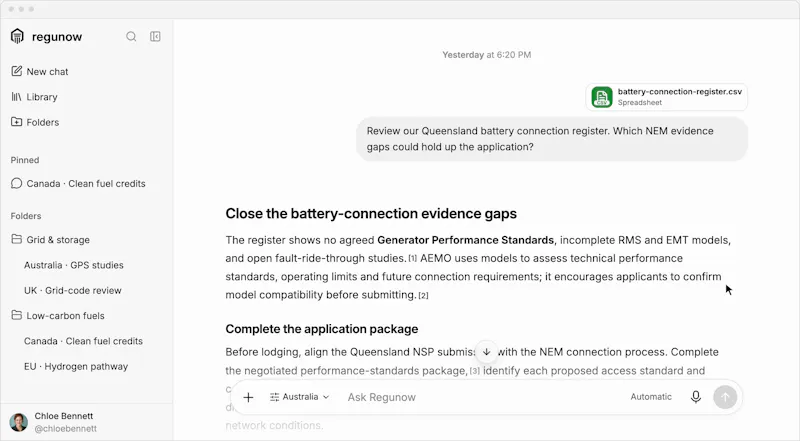Screen dimensions: 800x441
Task: Open citation reference [2]
Action: (423, 296)
